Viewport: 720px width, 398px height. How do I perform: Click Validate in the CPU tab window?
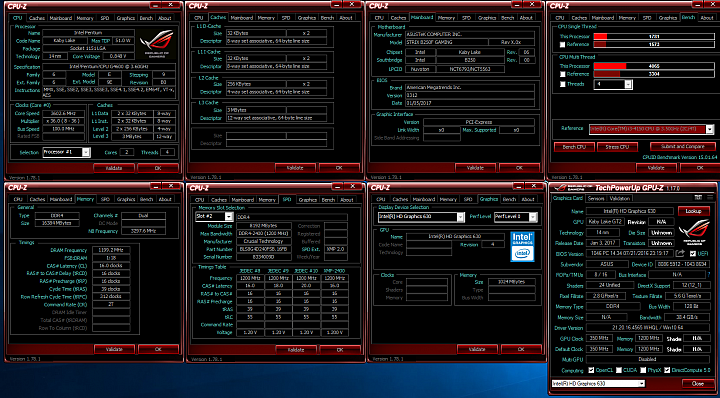(114, 168)
